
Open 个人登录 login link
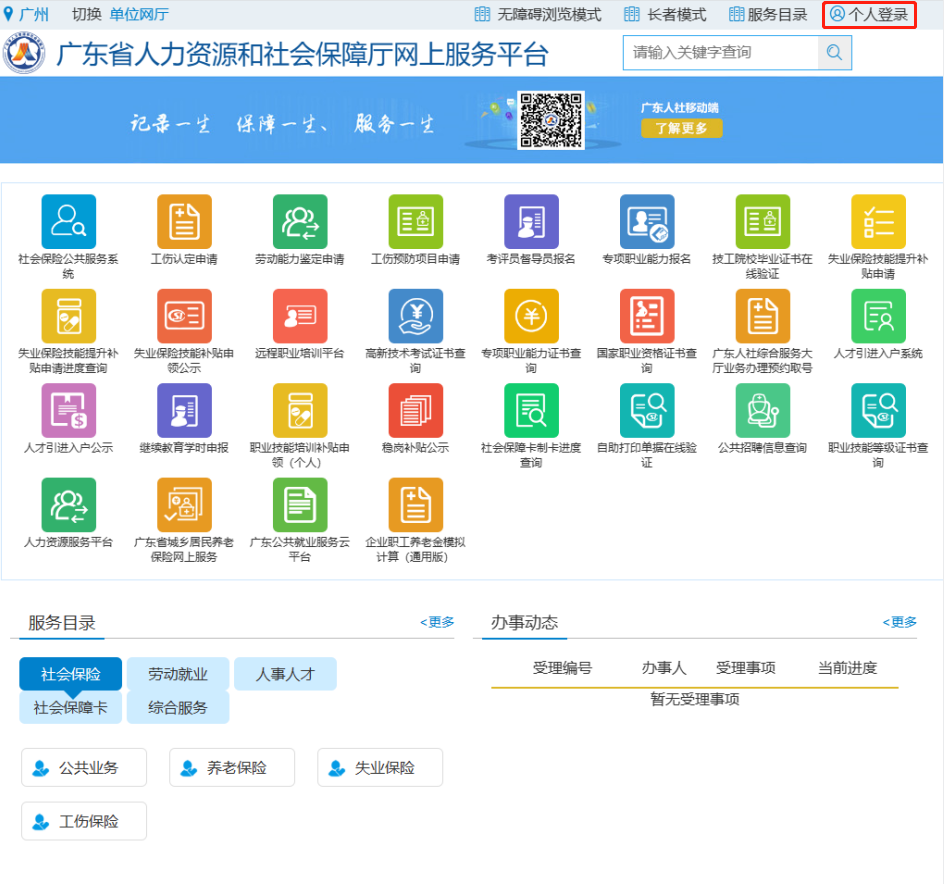(x=869, y=15)
